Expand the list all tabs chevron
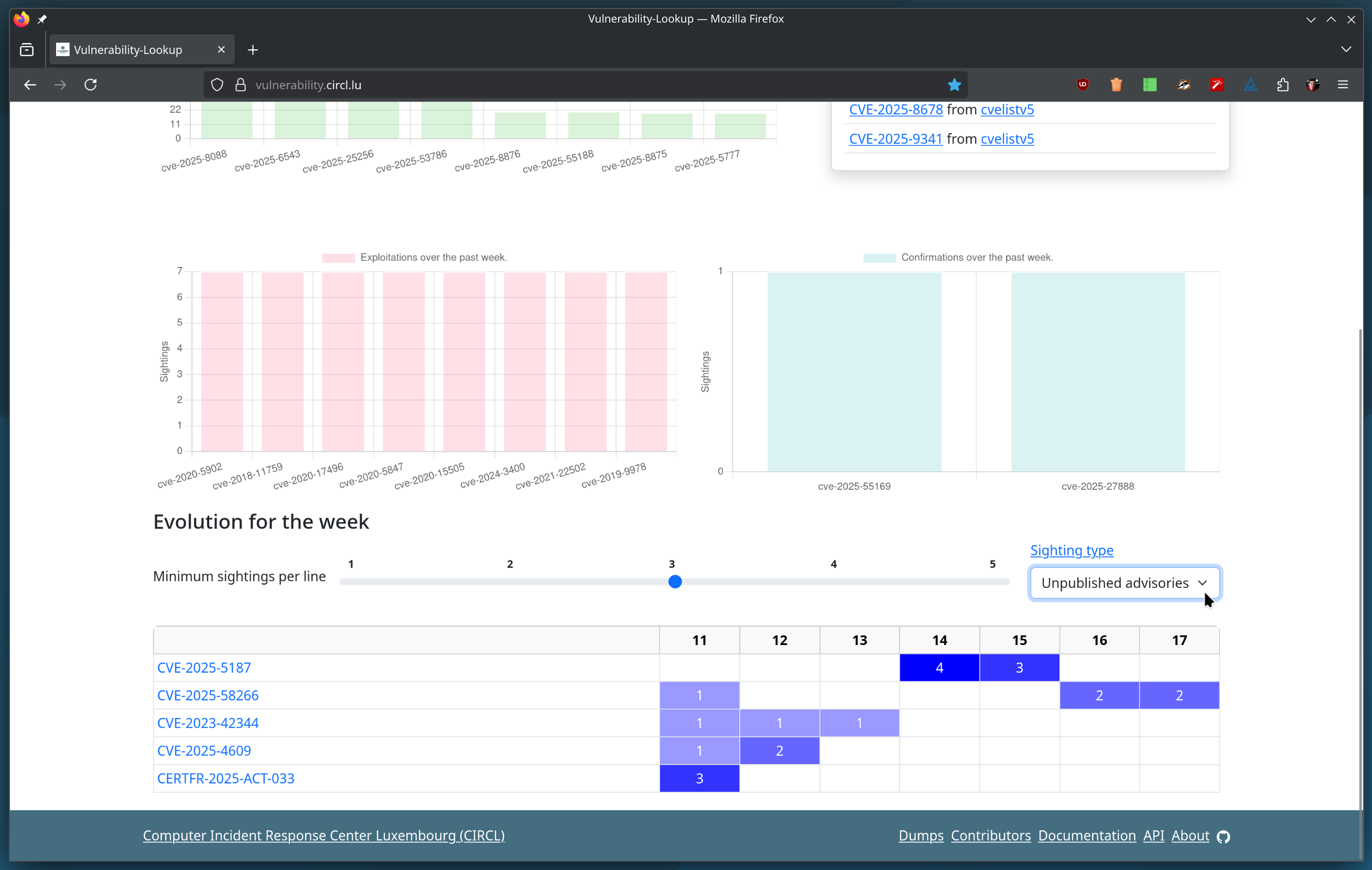 point(1346,50)
